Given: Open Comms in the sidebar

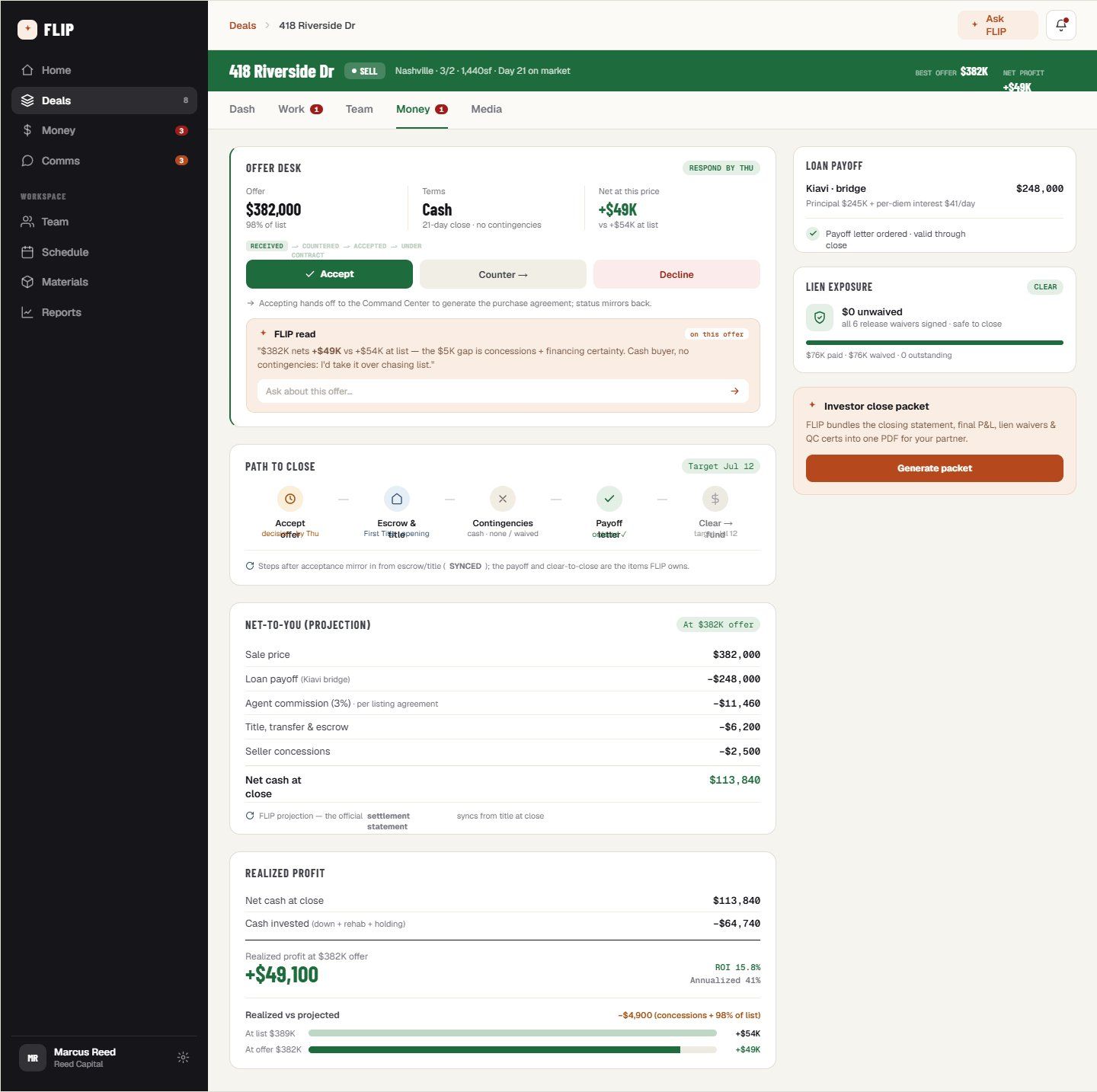Looking at the screenshot, I should [104, 161].
